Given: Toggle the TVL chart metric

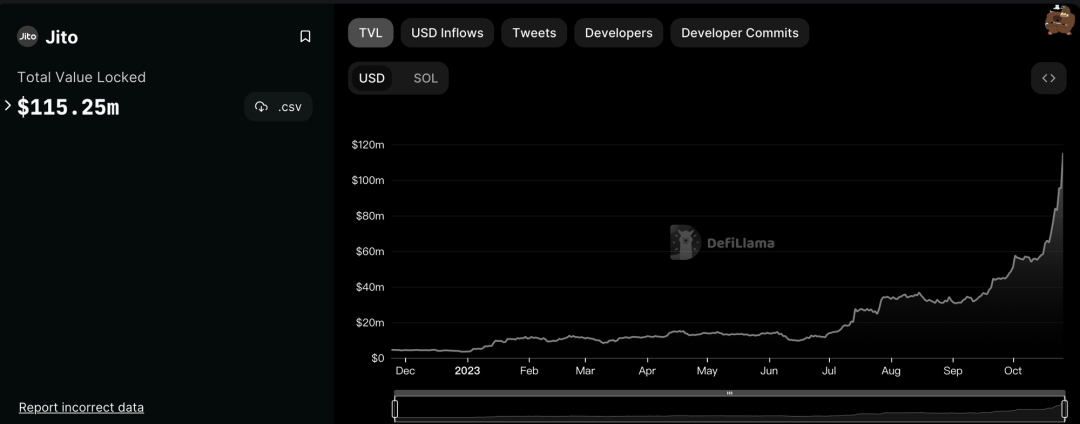Looking at the screenshot, I should [371, 33].
